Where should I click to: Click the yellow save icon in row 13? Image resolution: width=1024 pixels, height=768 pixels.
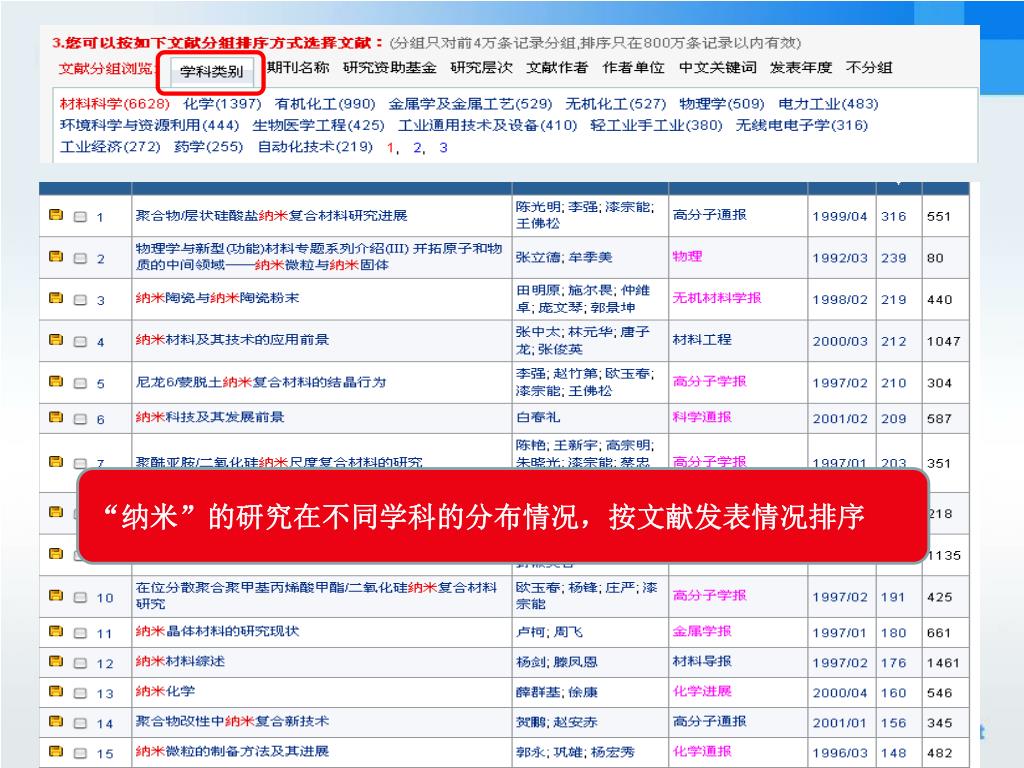56,691
